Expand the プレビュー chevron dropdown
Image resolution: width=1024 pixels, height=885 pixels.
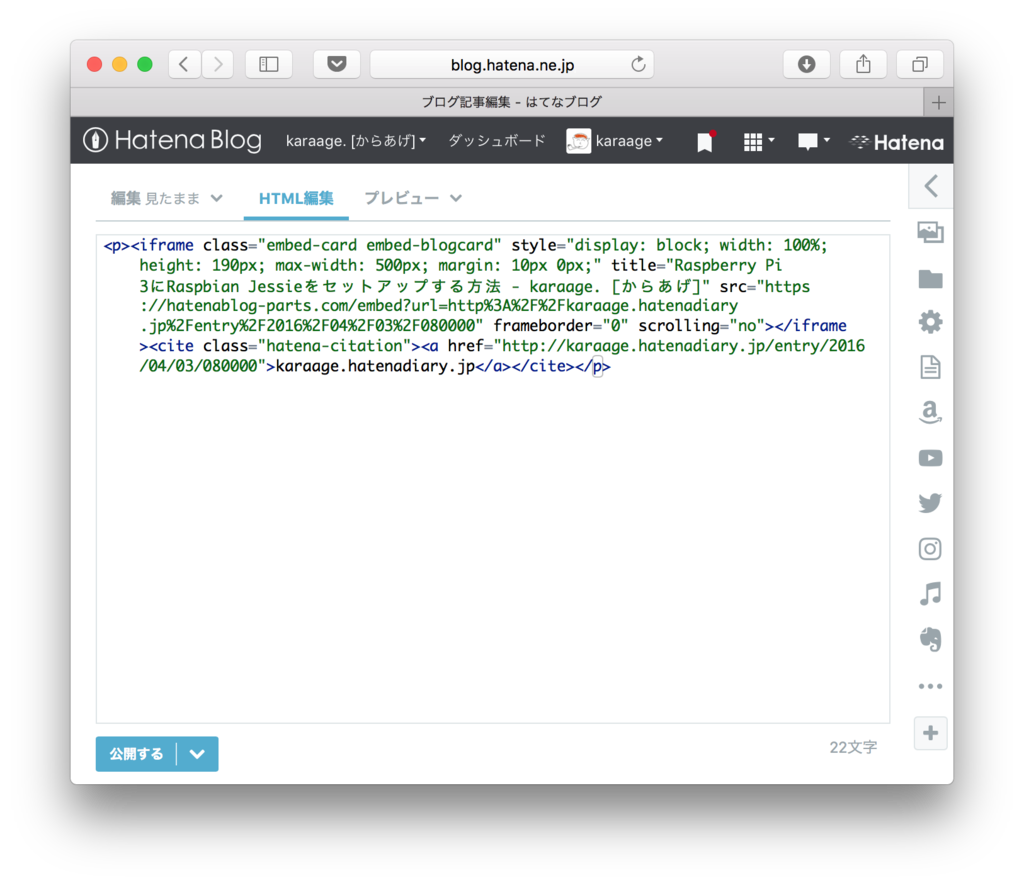point(456,198)
